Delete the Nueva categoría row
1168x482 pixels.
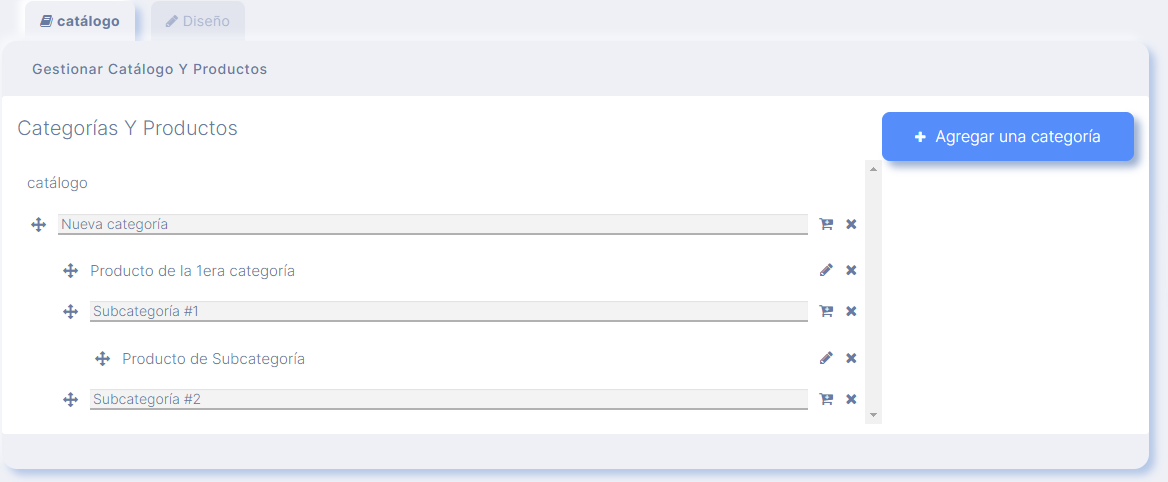coord(851,224)
